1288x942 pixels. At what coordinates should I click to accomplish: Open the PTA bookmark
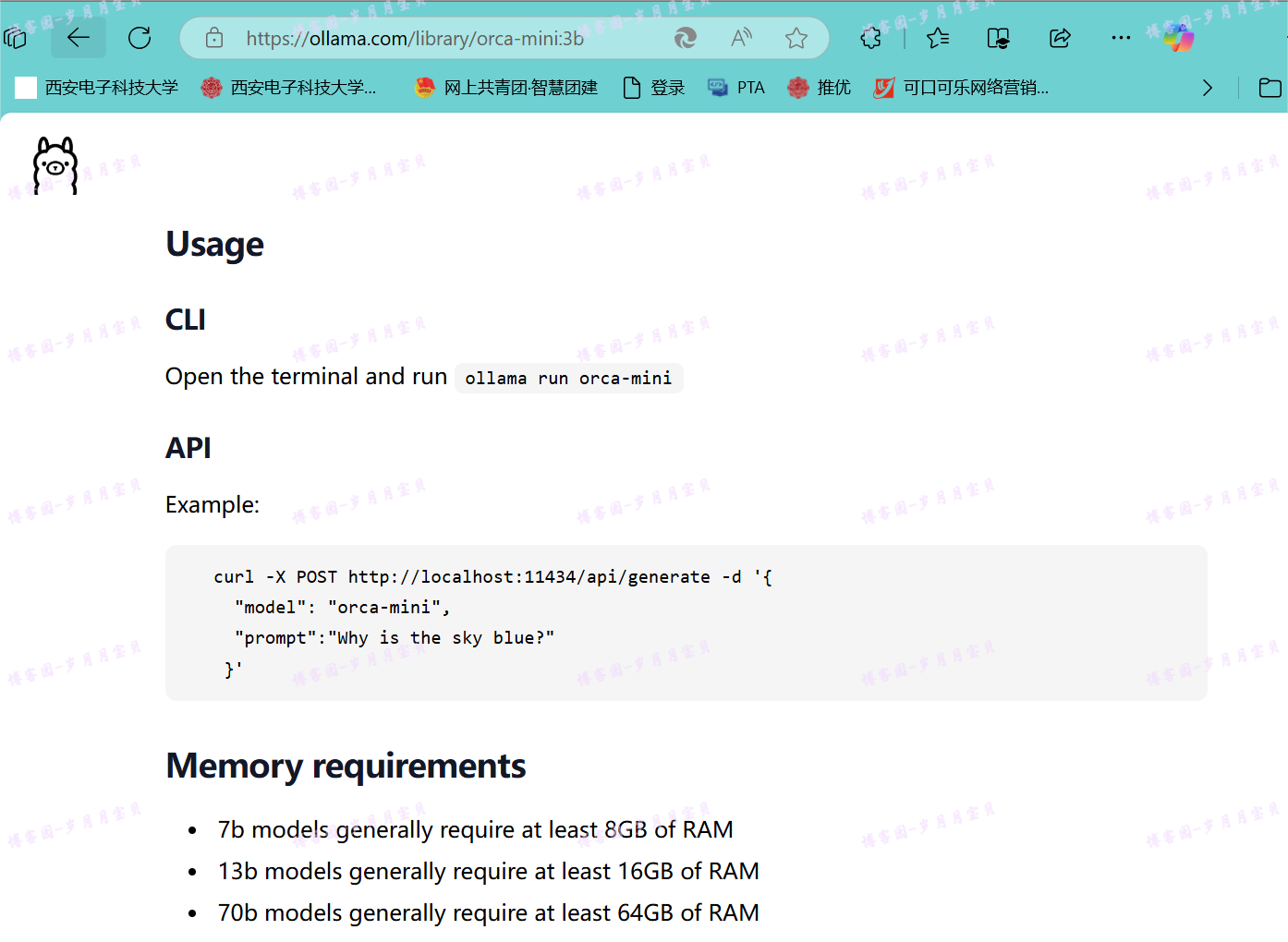coord(736,88)
